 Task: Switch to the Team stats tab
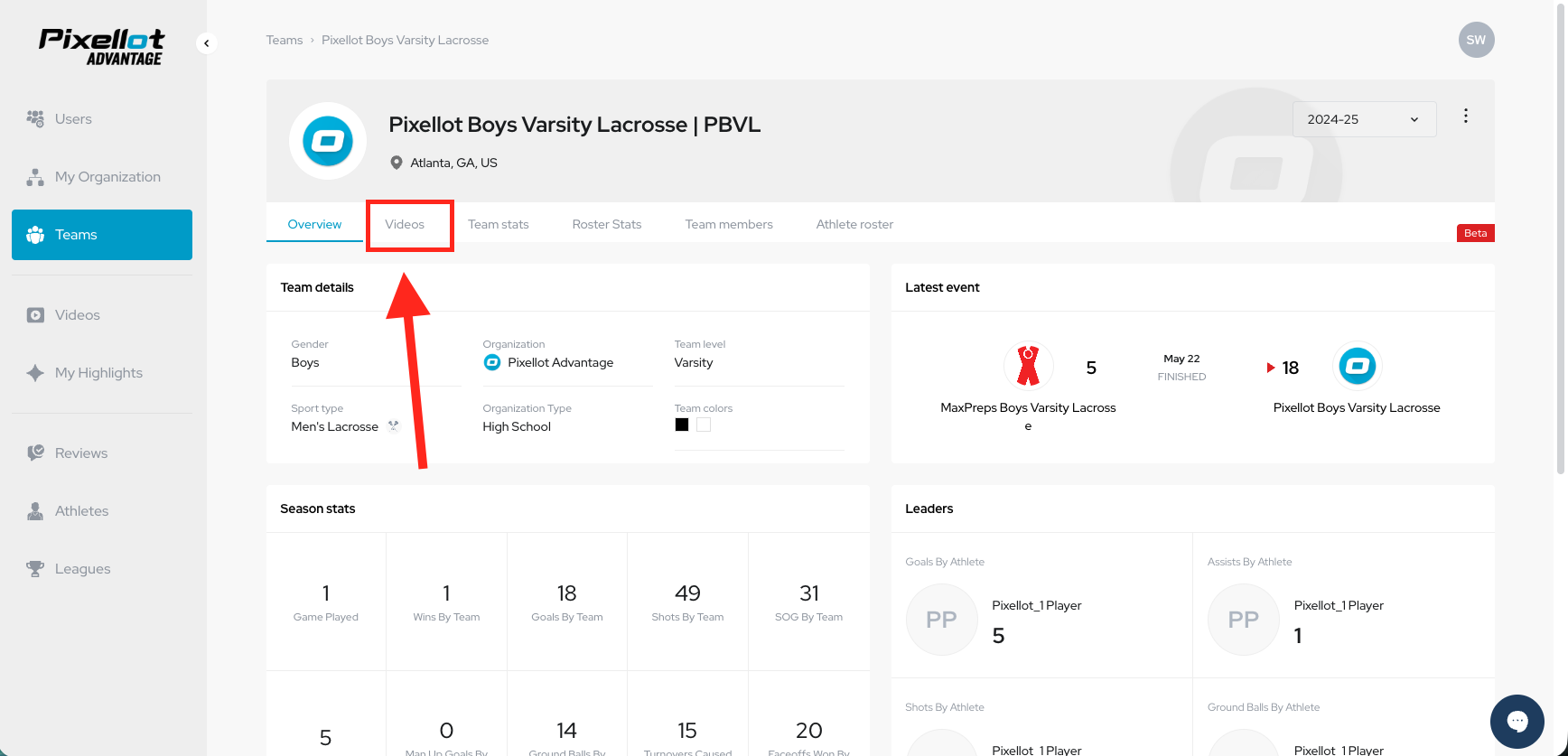[x=498, y=224]
